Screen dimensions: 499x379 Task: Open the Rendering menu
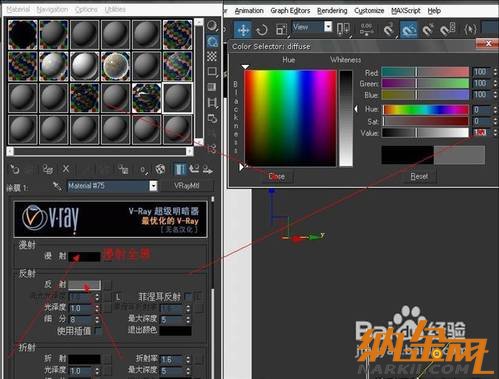[x=332, y=11]
